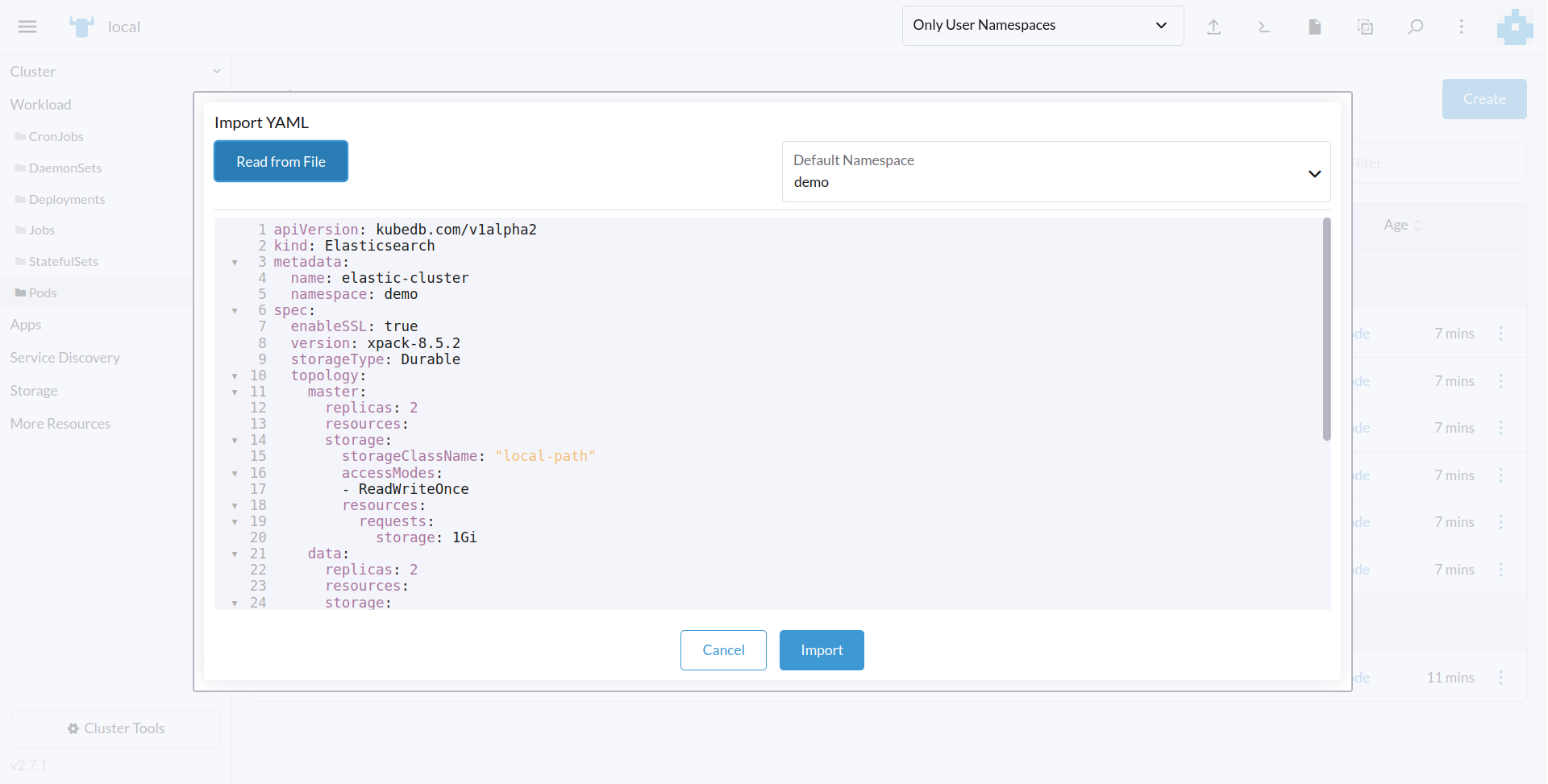Open the hamburger navigation menu

click(27, 27)
